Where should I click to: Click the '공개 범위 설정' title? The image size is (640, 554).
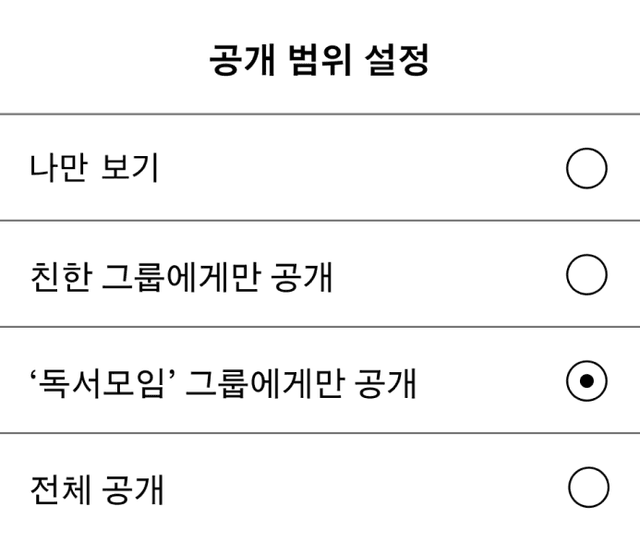click(319, 60)
